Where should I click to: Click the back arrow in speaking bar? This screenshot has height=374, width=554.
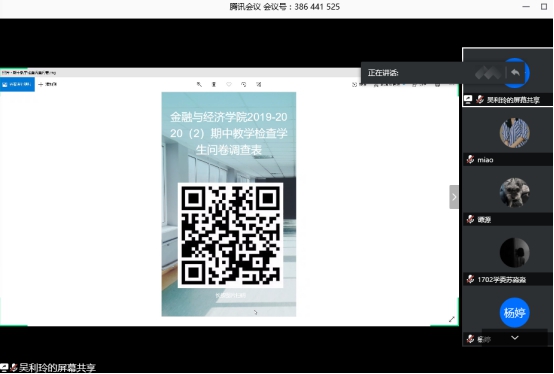pyautogui.click(x=515, y=73)
